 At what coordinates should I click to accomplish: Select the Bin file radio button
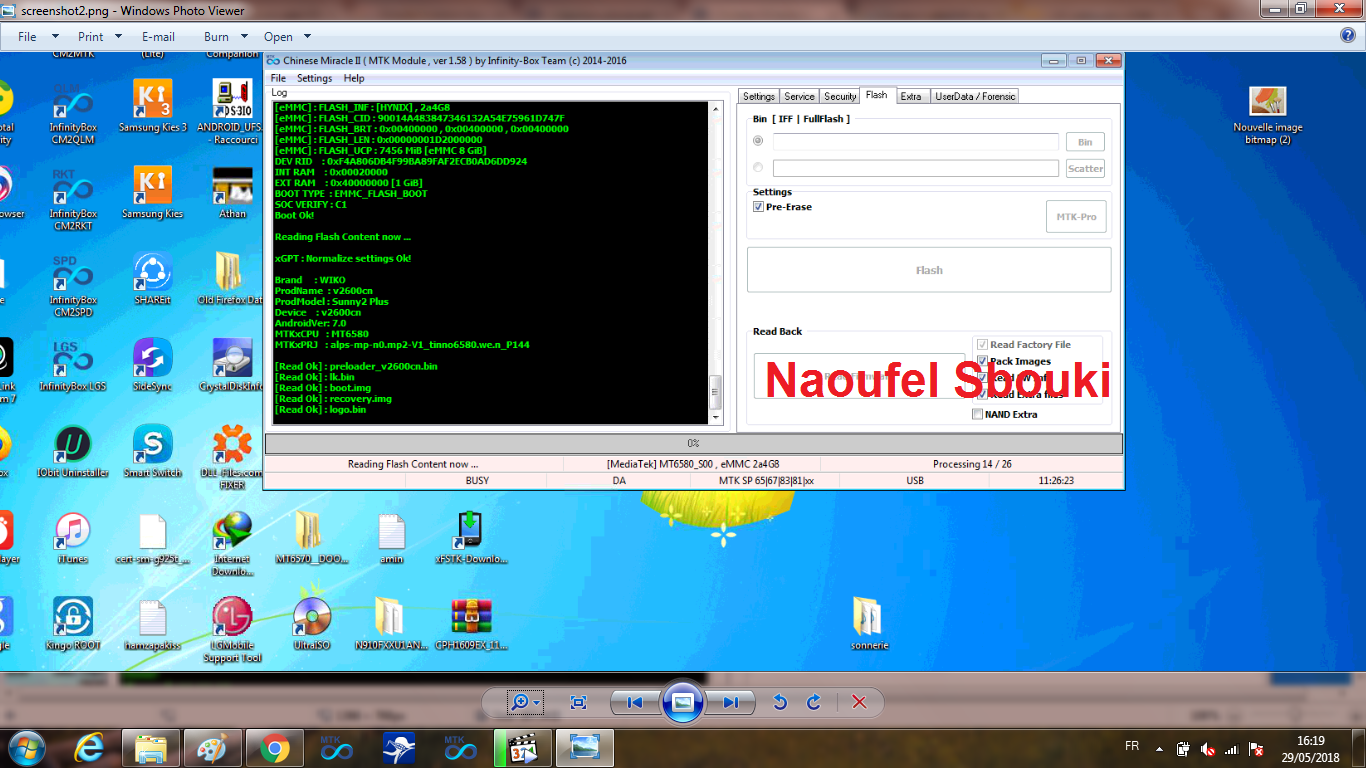(758, 141)
